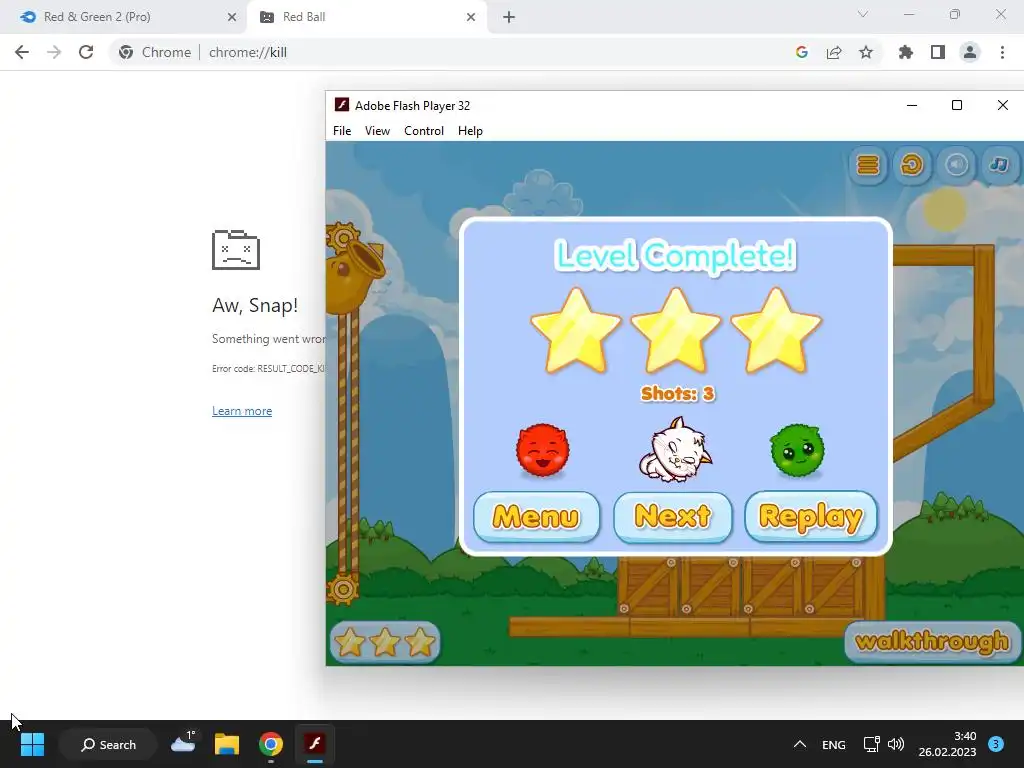
Task: Click the "Aw, Snap!" heading
Action: [255, 305]
